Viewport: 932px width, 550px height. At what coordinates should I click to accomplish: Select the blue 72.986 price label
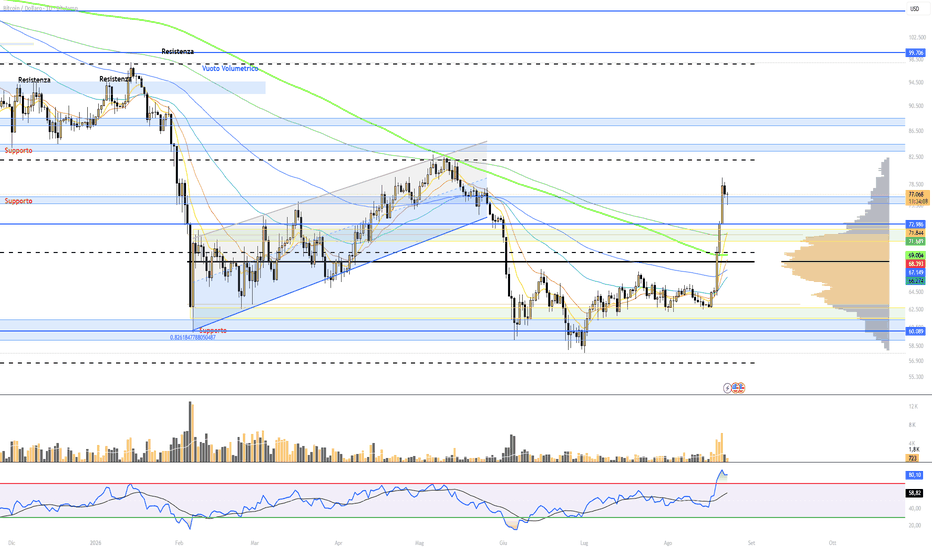tap(915, 224)
